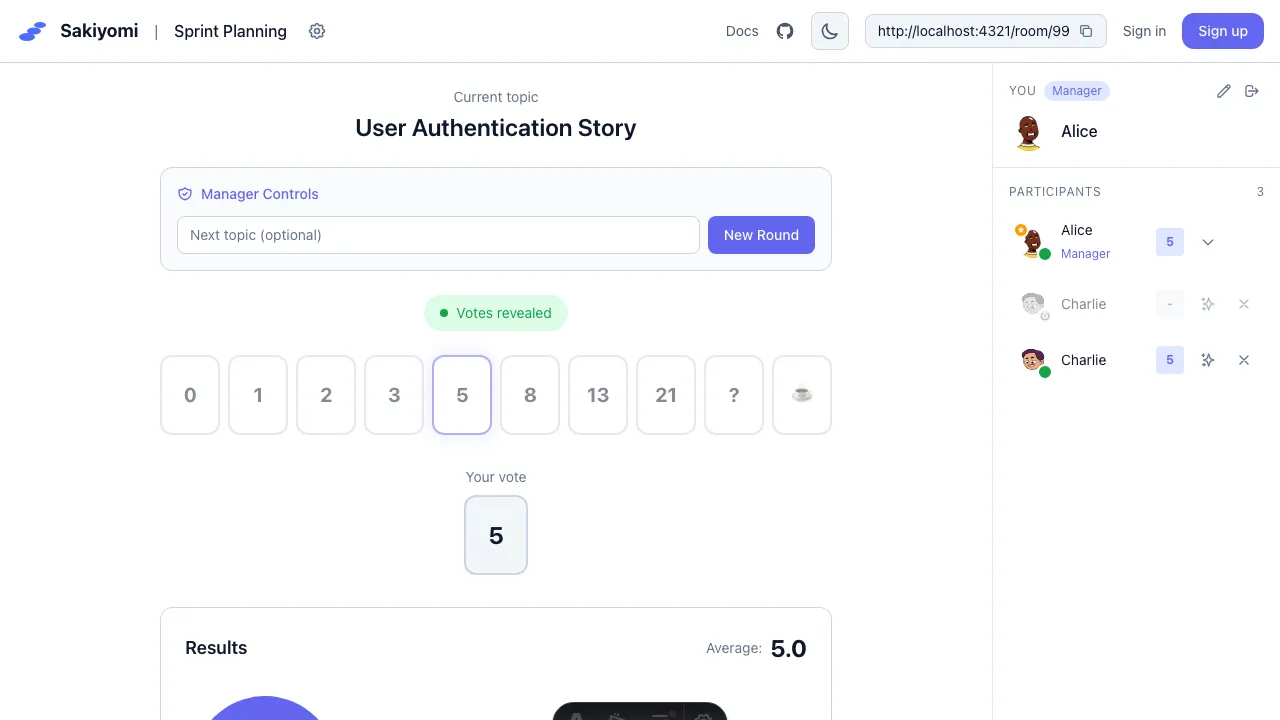Viewport: 1280px width, 720px height.
Task: Toggle dark mode
Action: click(x=829, y=31)
